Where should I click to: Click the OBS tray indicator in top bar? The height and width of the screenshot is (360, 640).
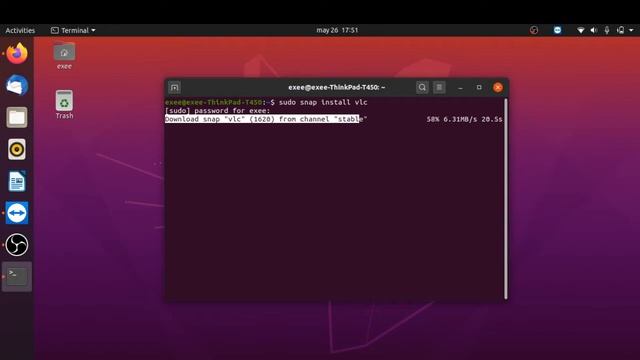(x=534, y=30)
